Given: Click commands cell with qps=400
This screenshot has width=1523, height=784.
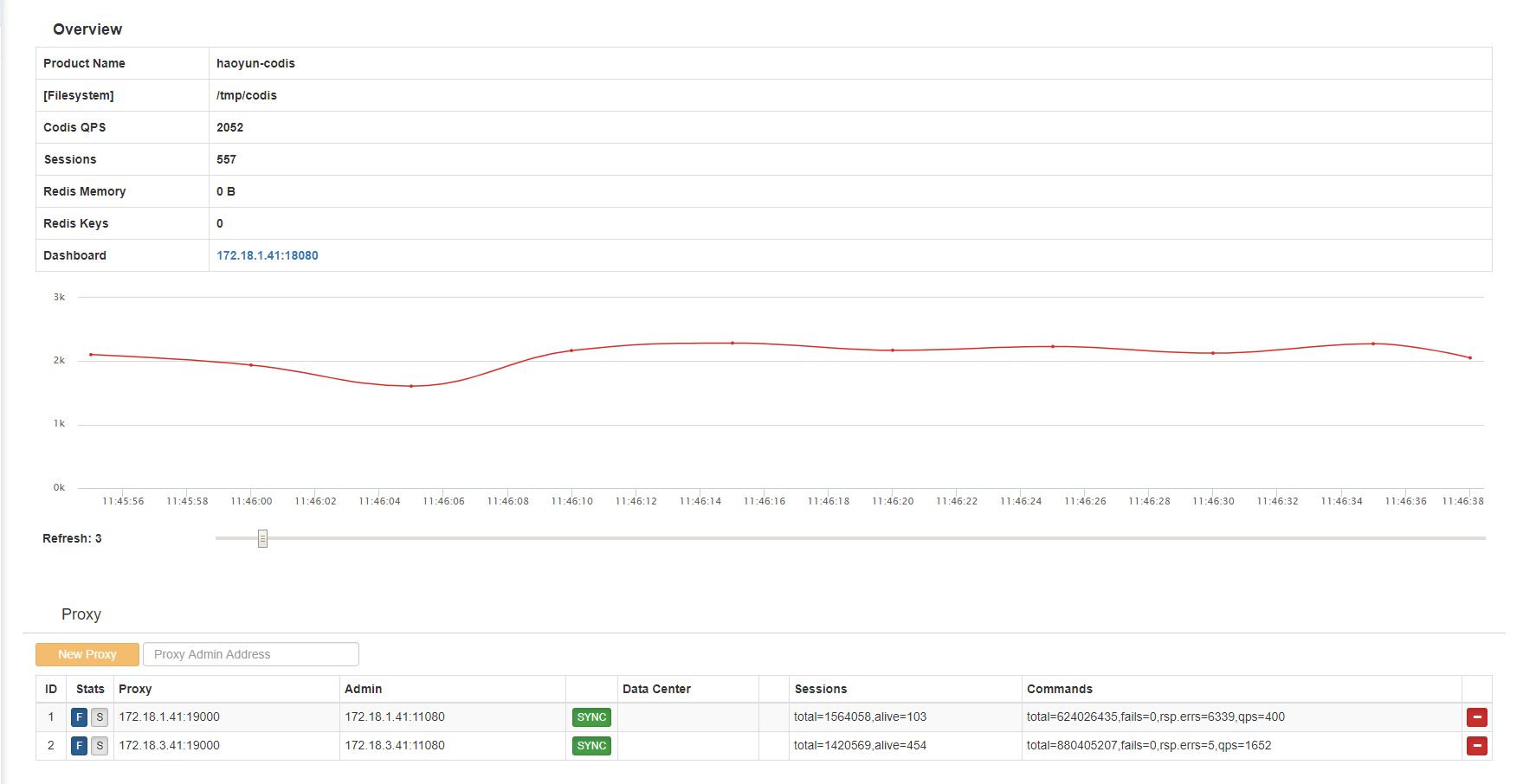Looking at the screenshot, I should [x=1156, y=717].
